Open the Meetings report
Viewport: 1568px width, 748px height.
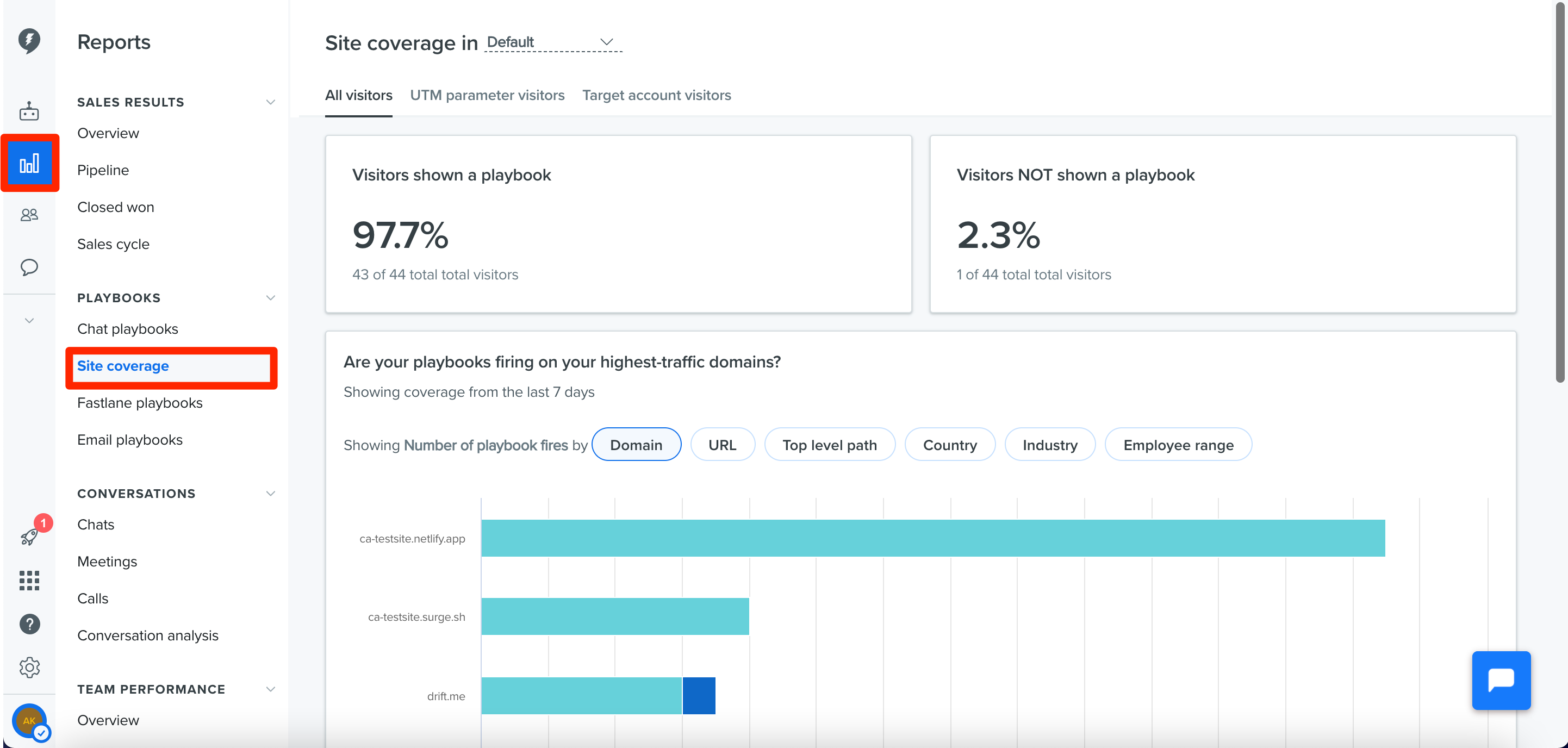[x=107, y=562]
